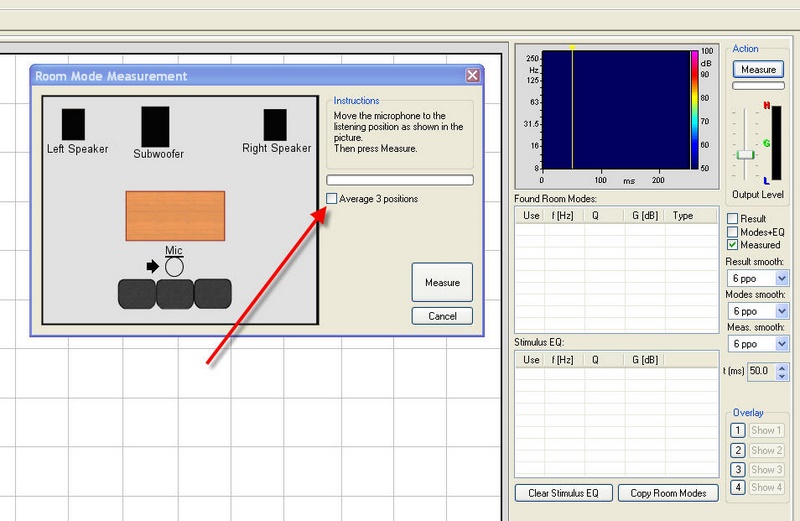The image size is (800, 521).
Task: Uncheck the Measured checkbox
Action: [x=732, y=245]
